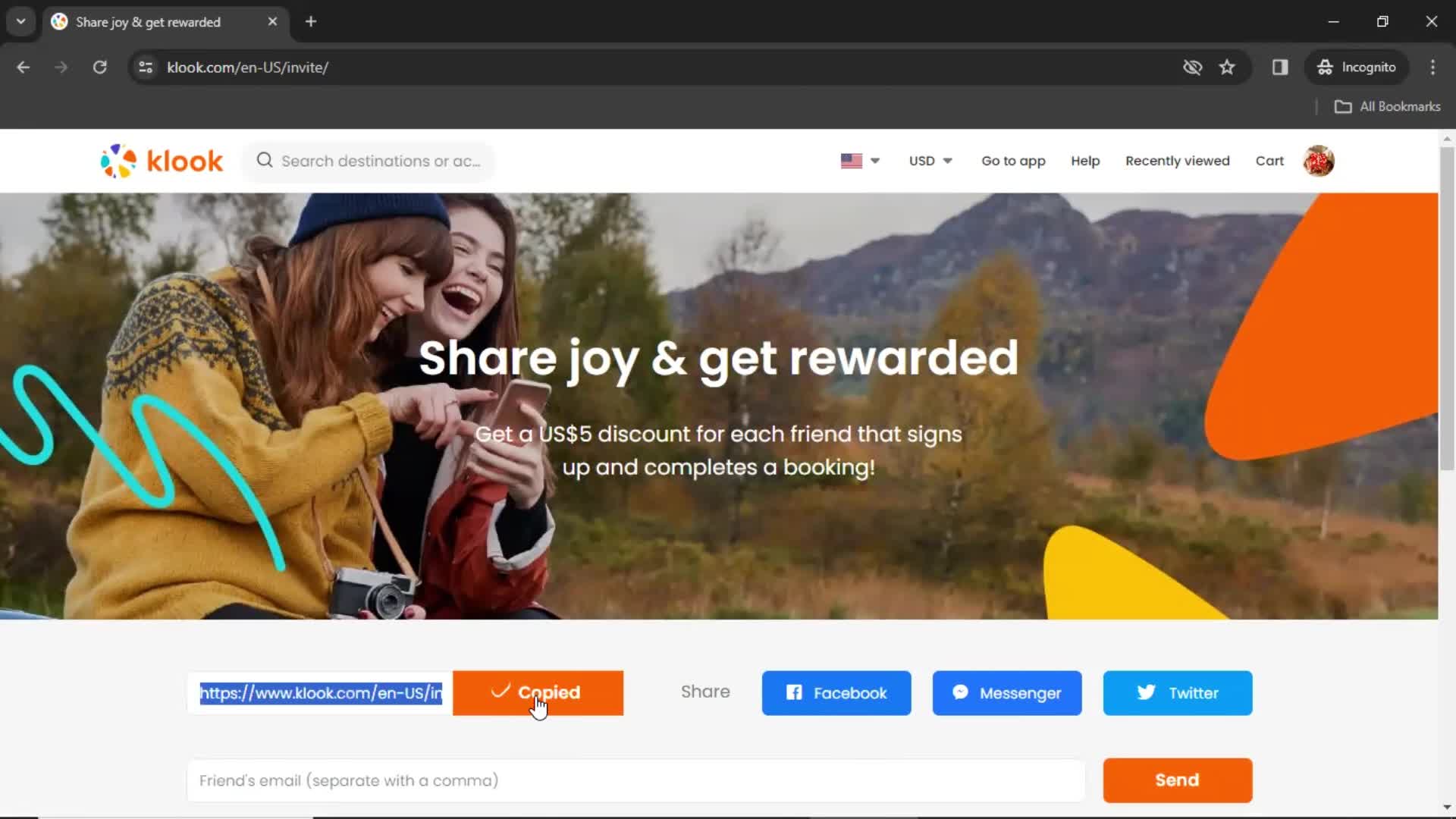Open the user profile dropdown
Screen dimensions: 1456x819
[1318, 161]
